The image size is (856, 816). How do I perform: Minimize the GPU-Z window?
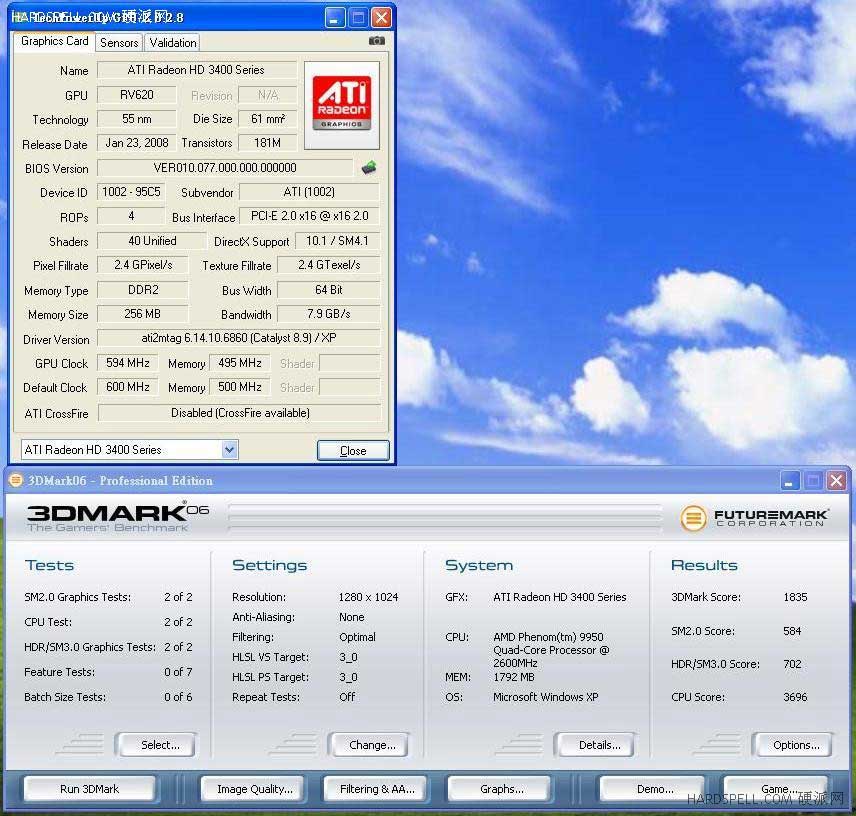[335, 17]
